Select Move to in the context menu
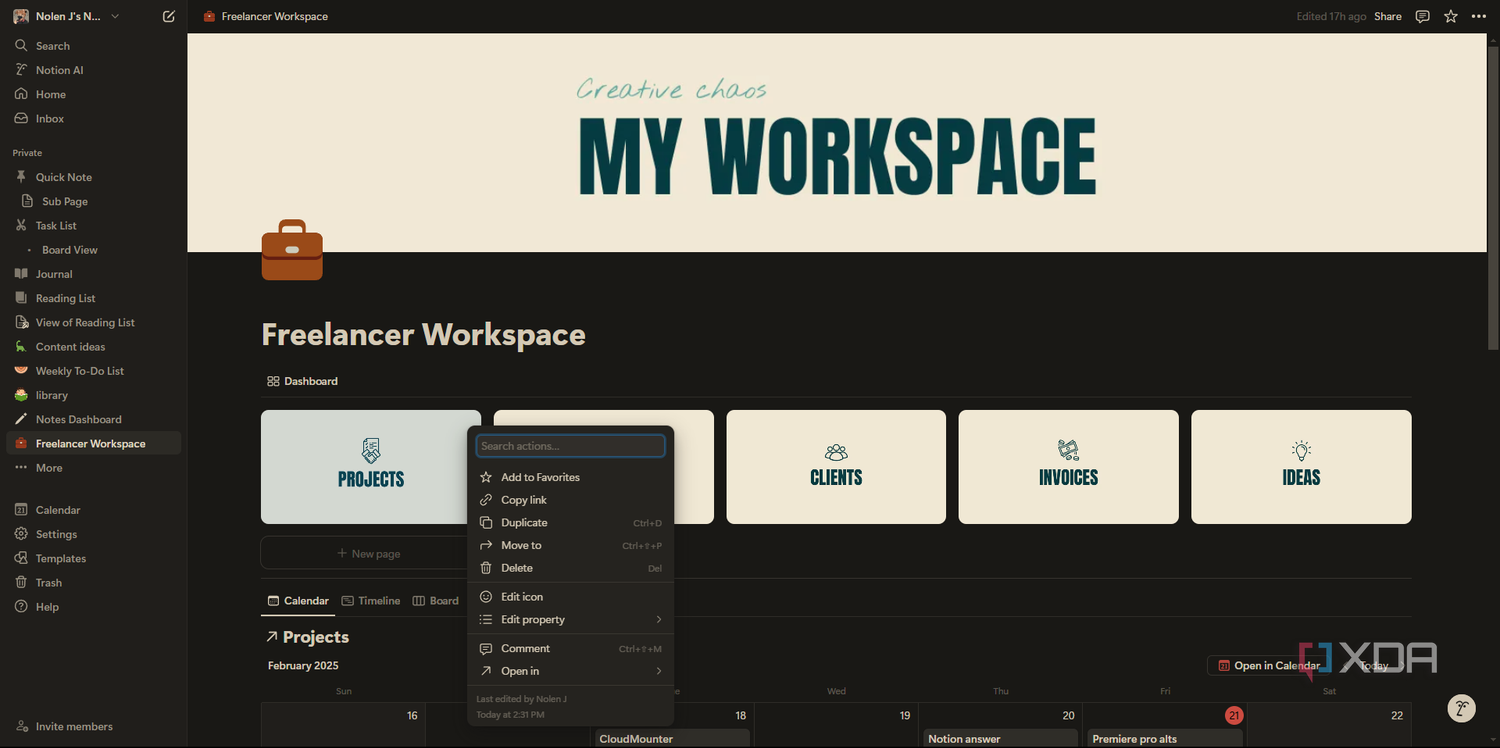The width and height of the screenshot is (1500, 748). tap(570, 545)
